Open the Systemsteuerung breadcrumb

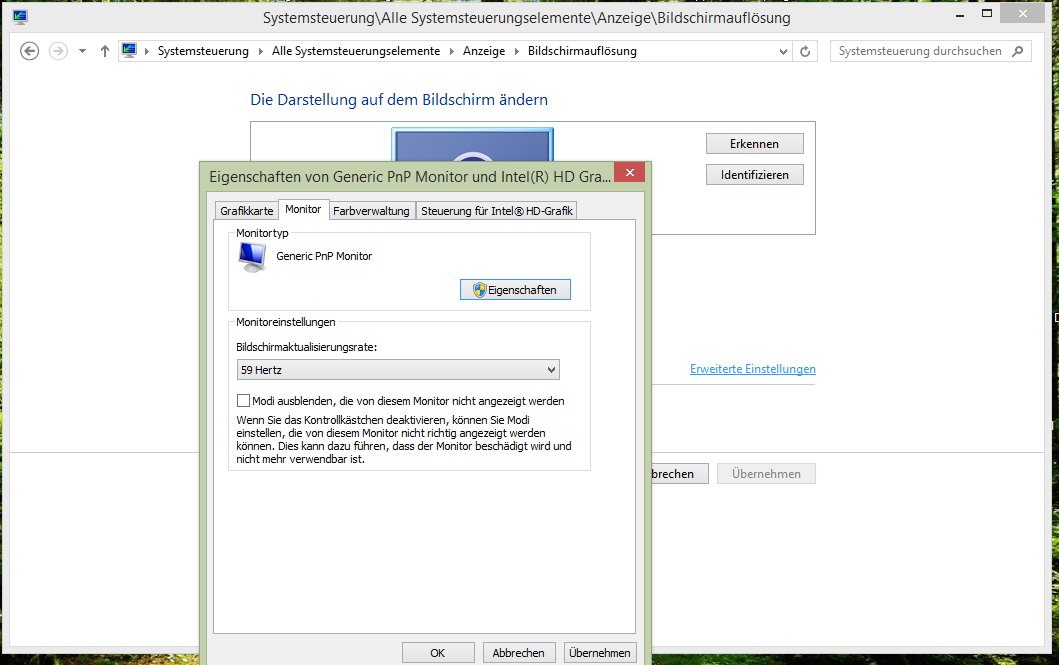point(203,51)
